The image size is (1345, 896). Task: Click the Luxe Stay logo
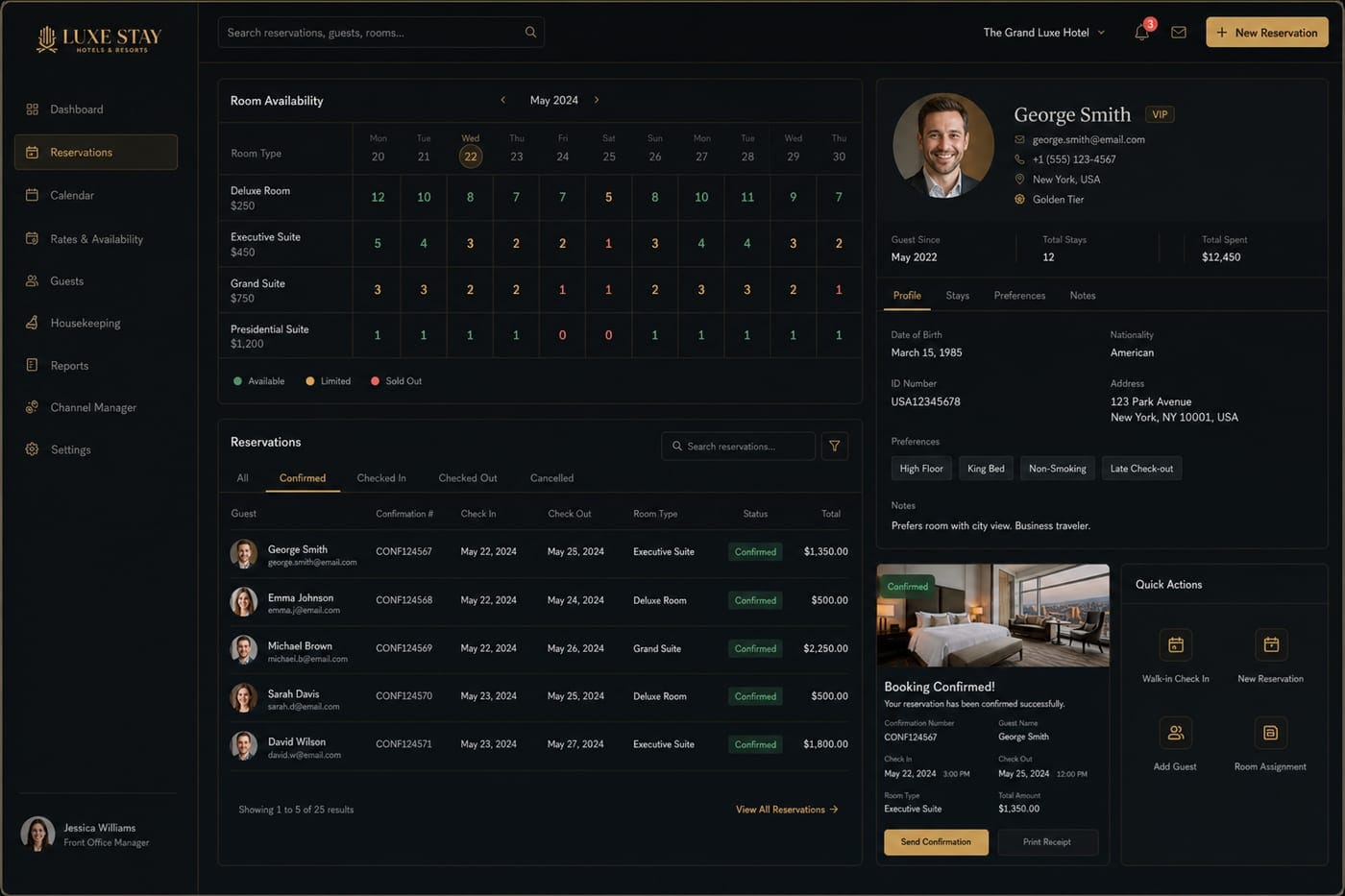[98, 38]
